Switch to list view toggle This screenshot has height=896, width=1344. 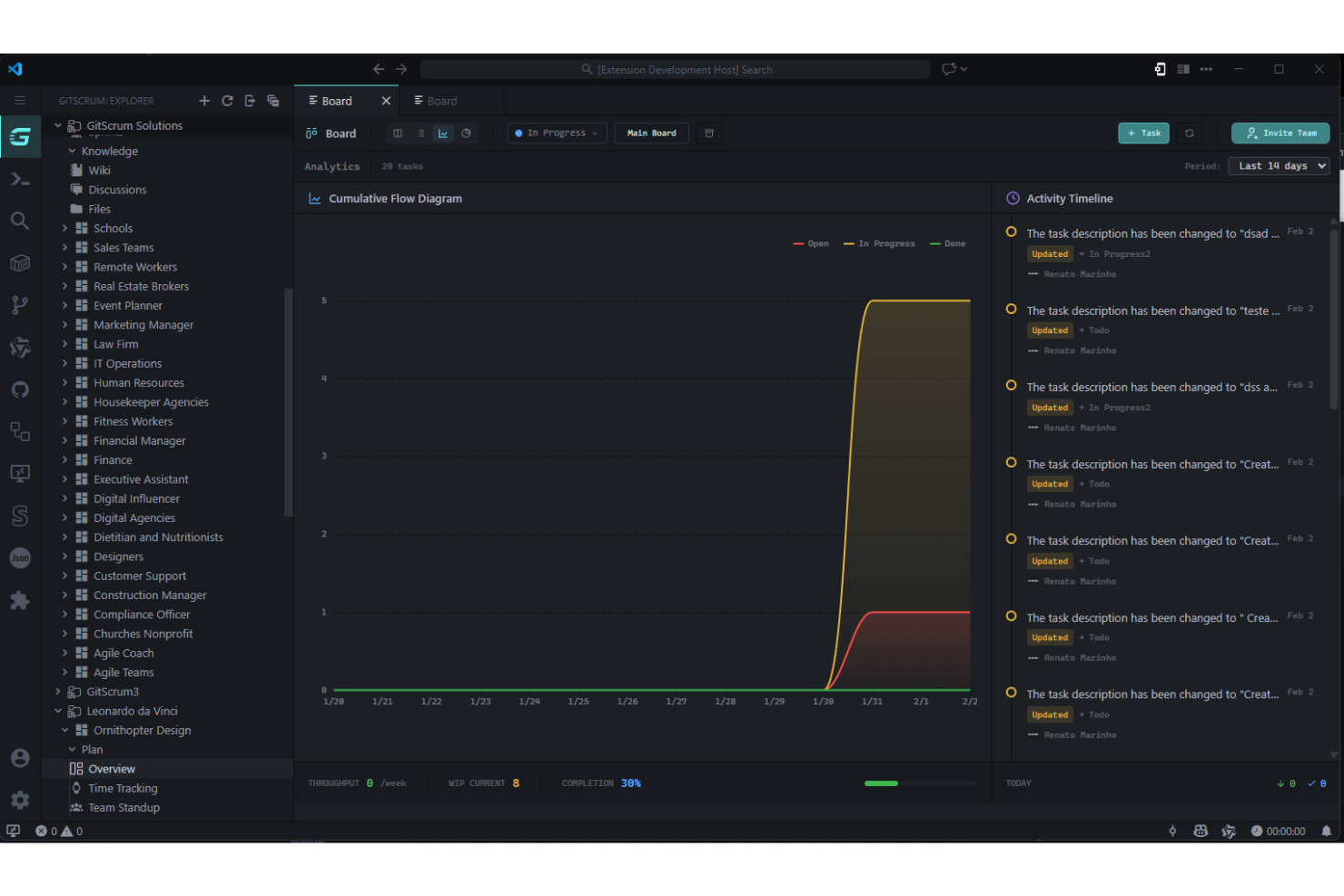[420, 133]
